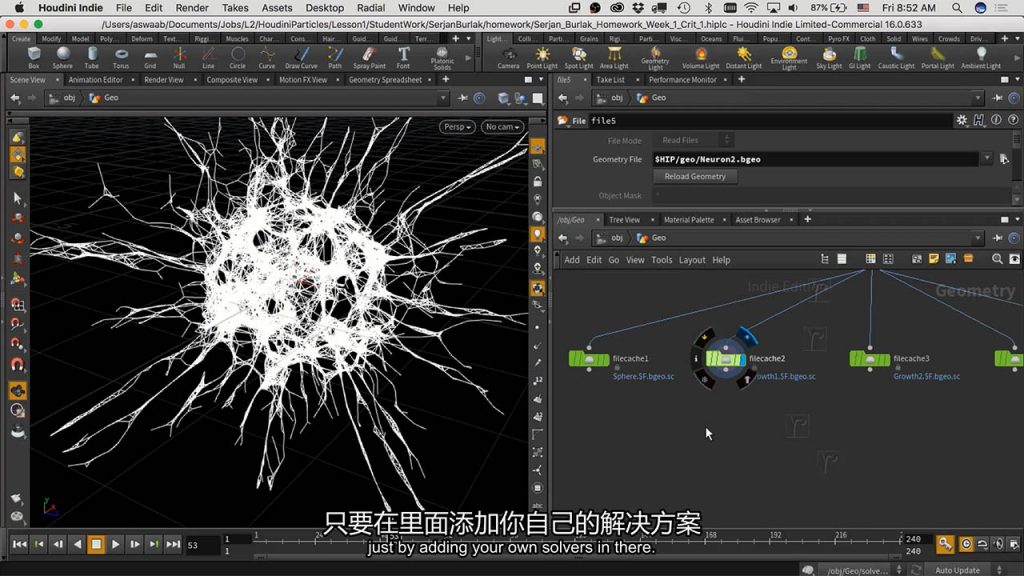Create a Box from the shelf

tap(34, 57)
